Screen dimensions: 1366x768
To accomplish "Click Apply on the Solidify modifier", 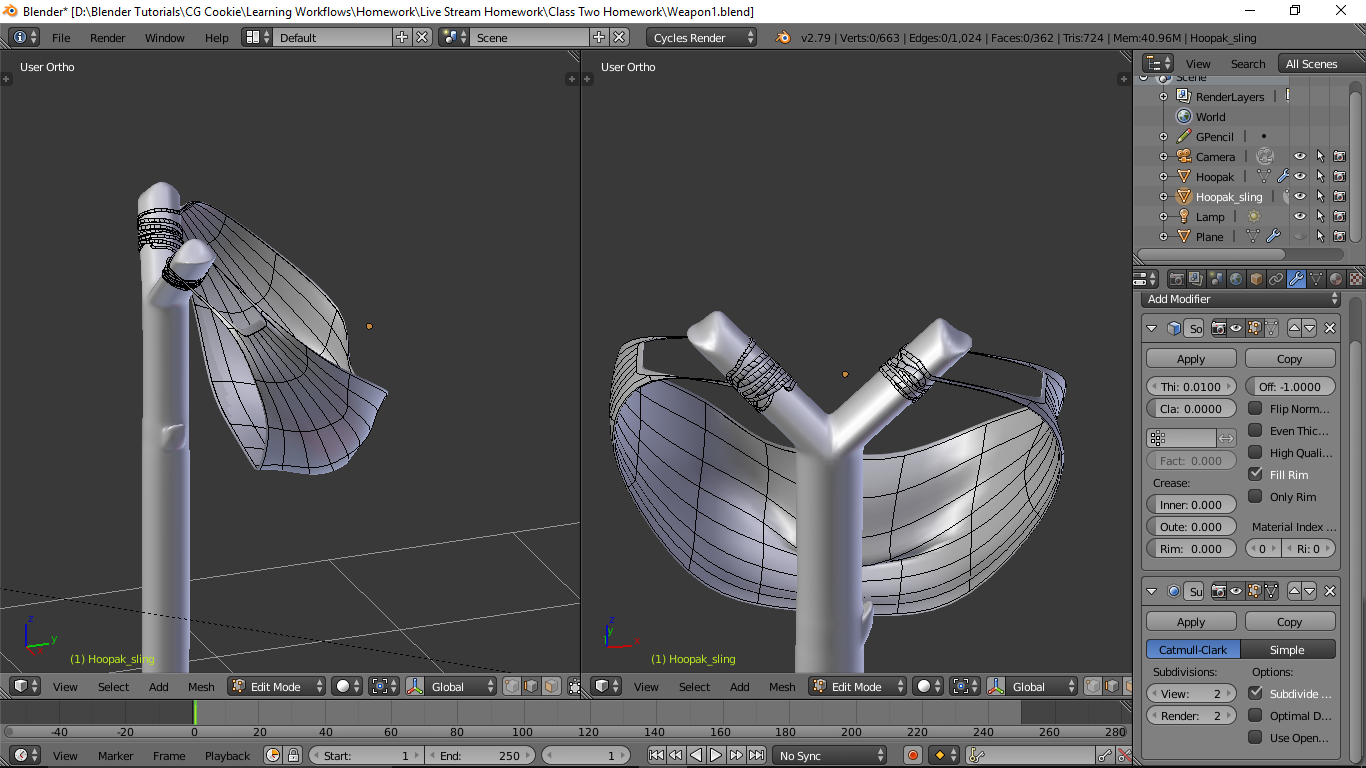I will (x=1190, y=359).
